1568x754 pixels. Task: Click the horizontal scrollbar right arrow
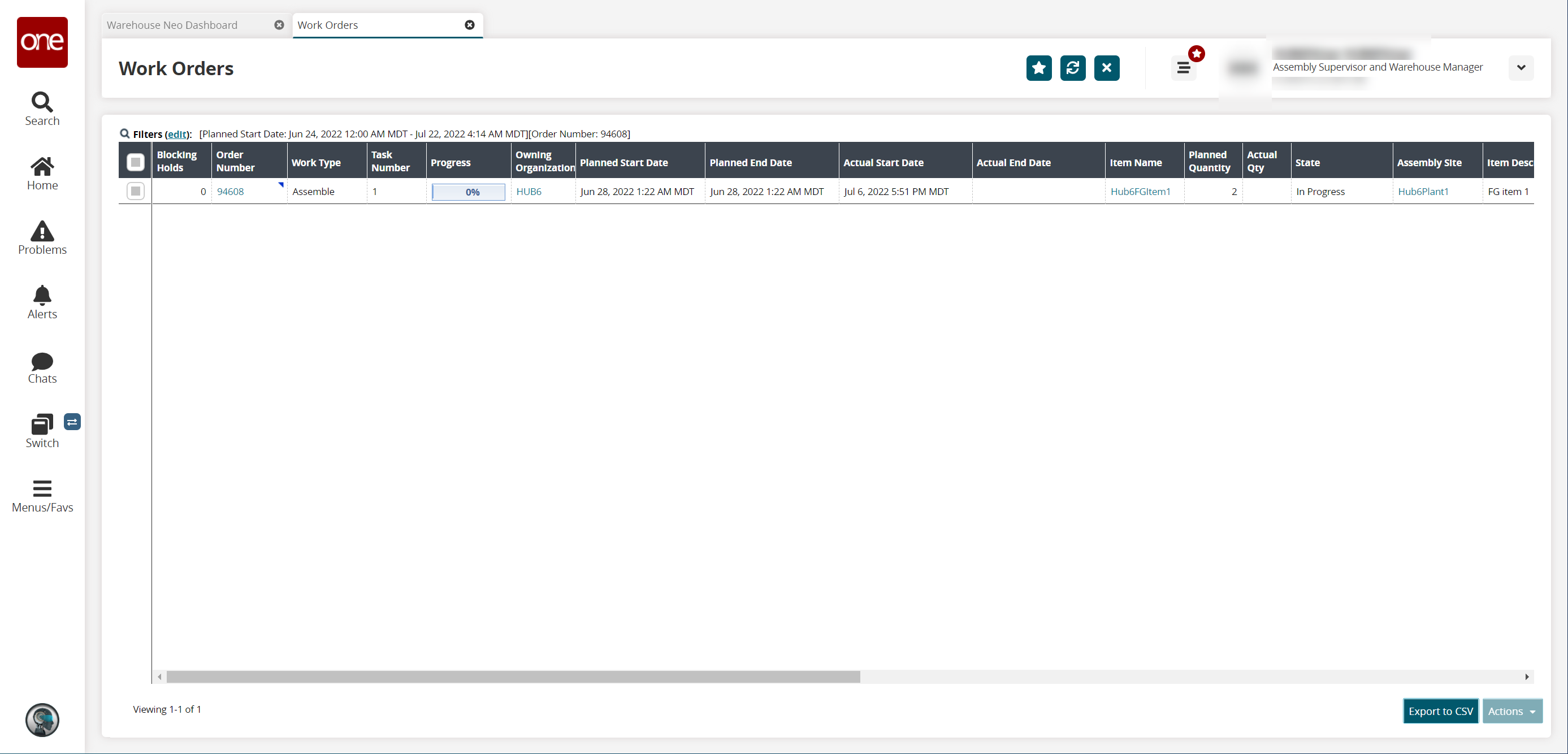(x=1526, y=677)
